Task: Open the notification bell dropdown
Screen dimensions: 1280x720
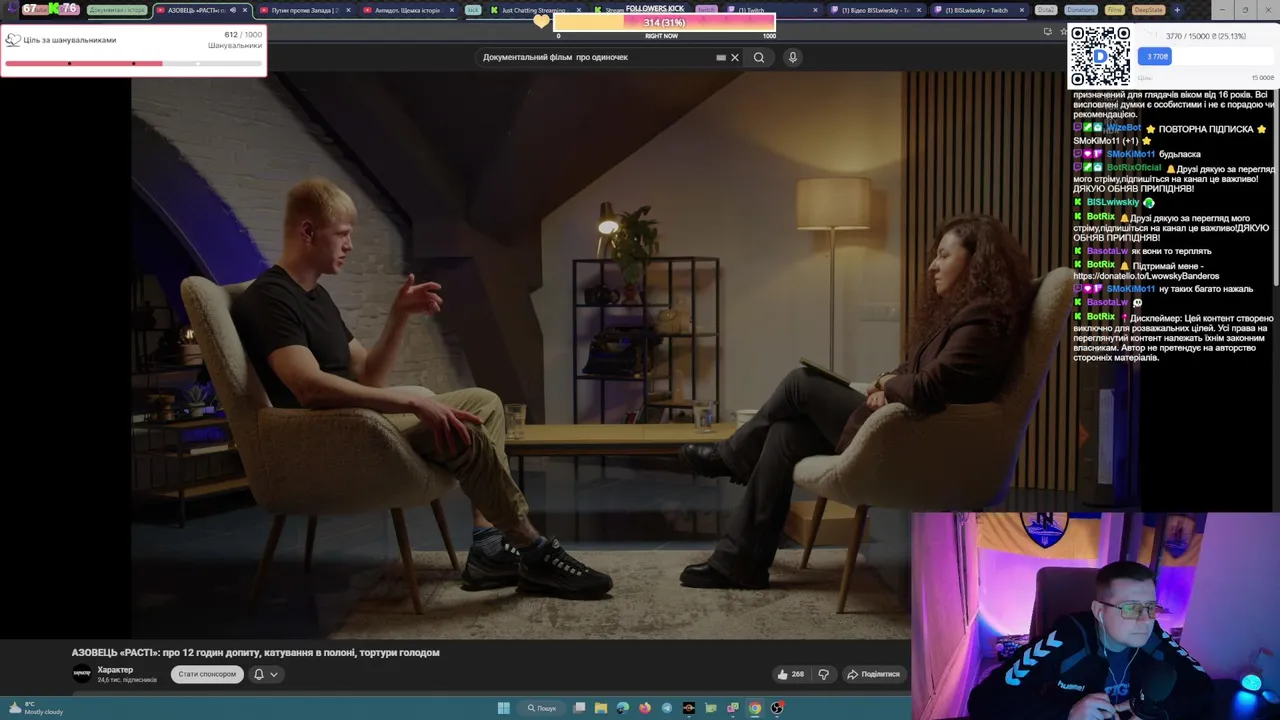Action: click(265, 674)
